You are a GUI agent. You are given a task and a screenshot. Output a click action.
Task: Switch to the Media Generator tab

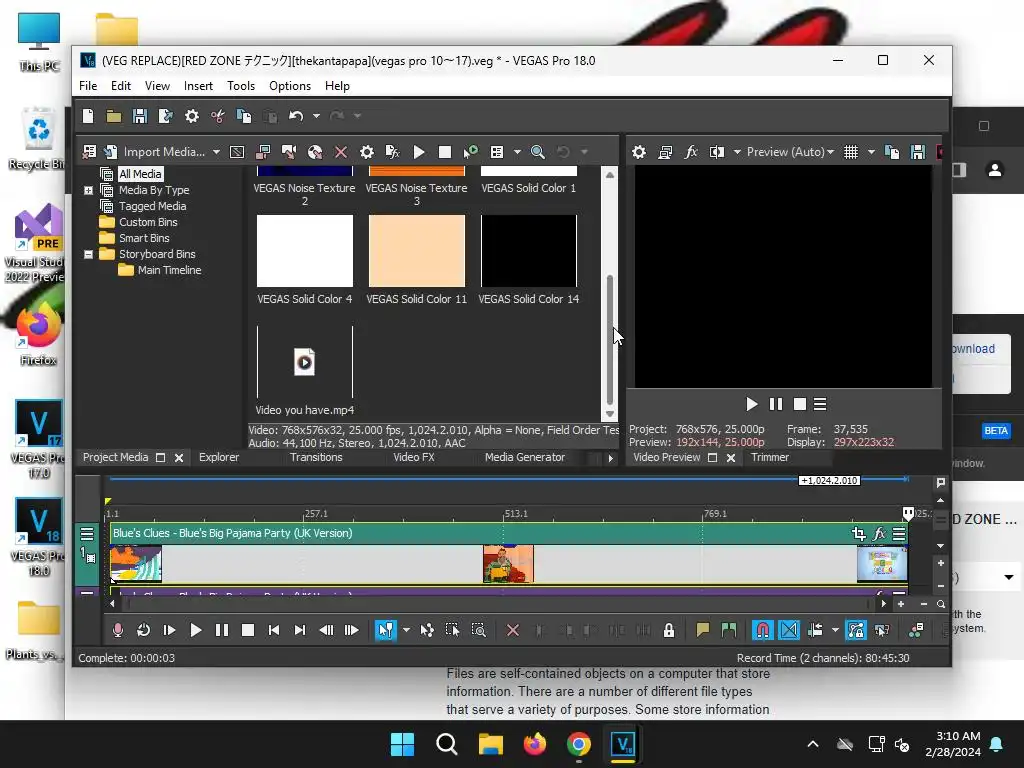524,457
